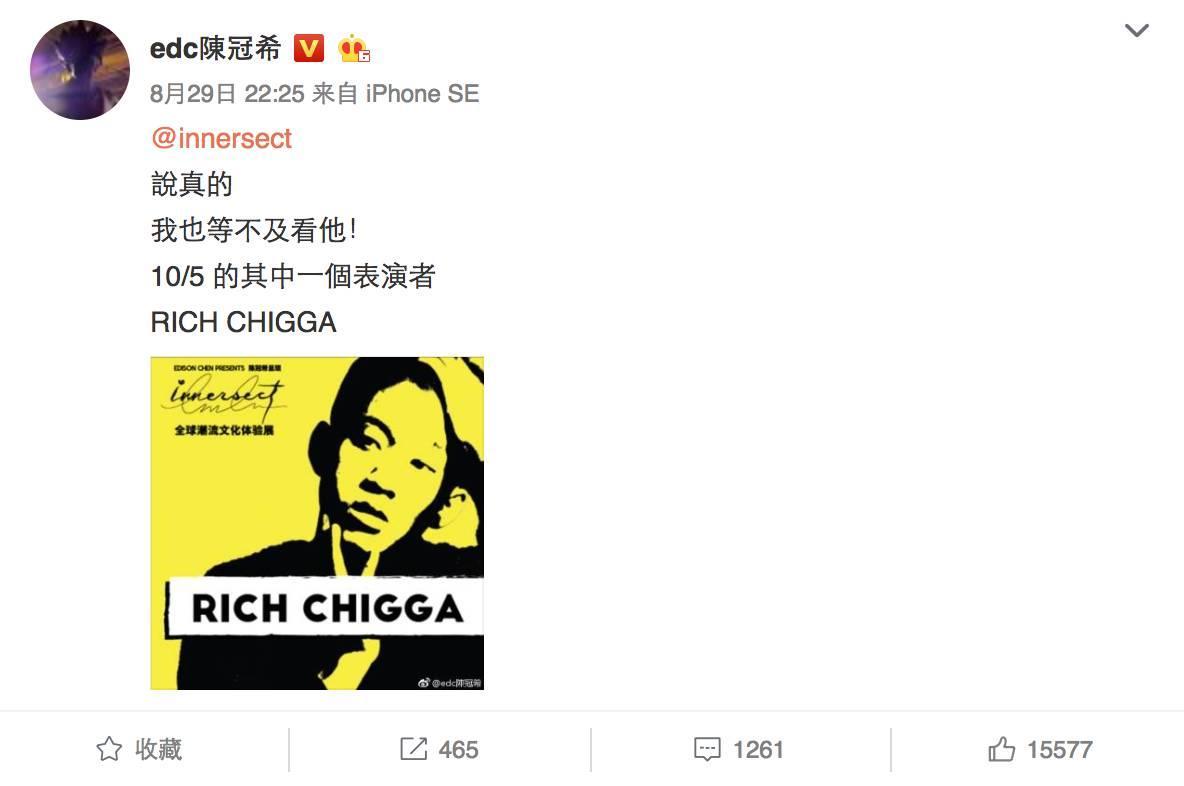Open reposts count 465
Image resolution: width=1184 pixels, height=786 pixels.
(x=458, y=750)
